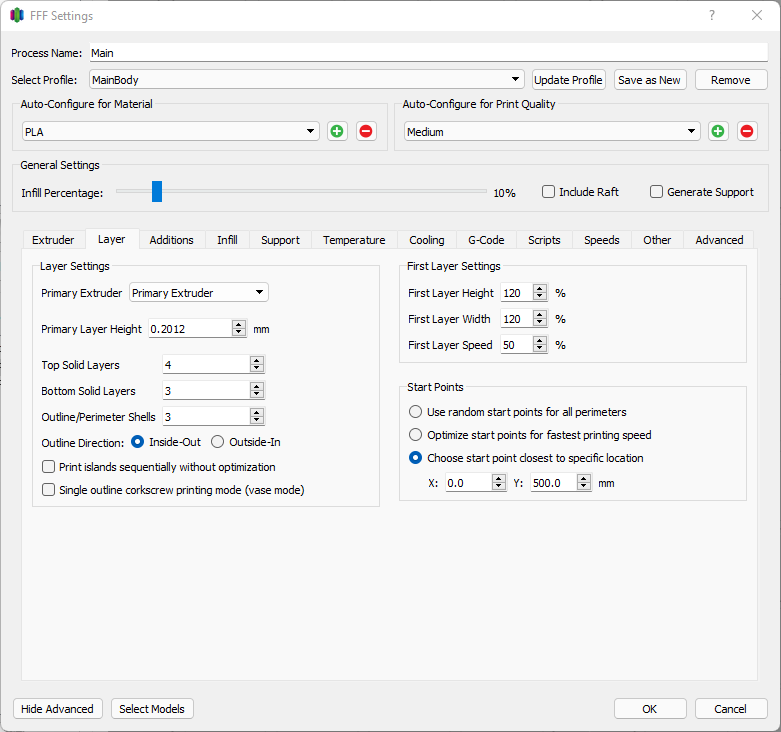This screenshot has height=732, width=781.
Task: Open the Other tab
Action: pyautogui.click(x=657, y=240)
